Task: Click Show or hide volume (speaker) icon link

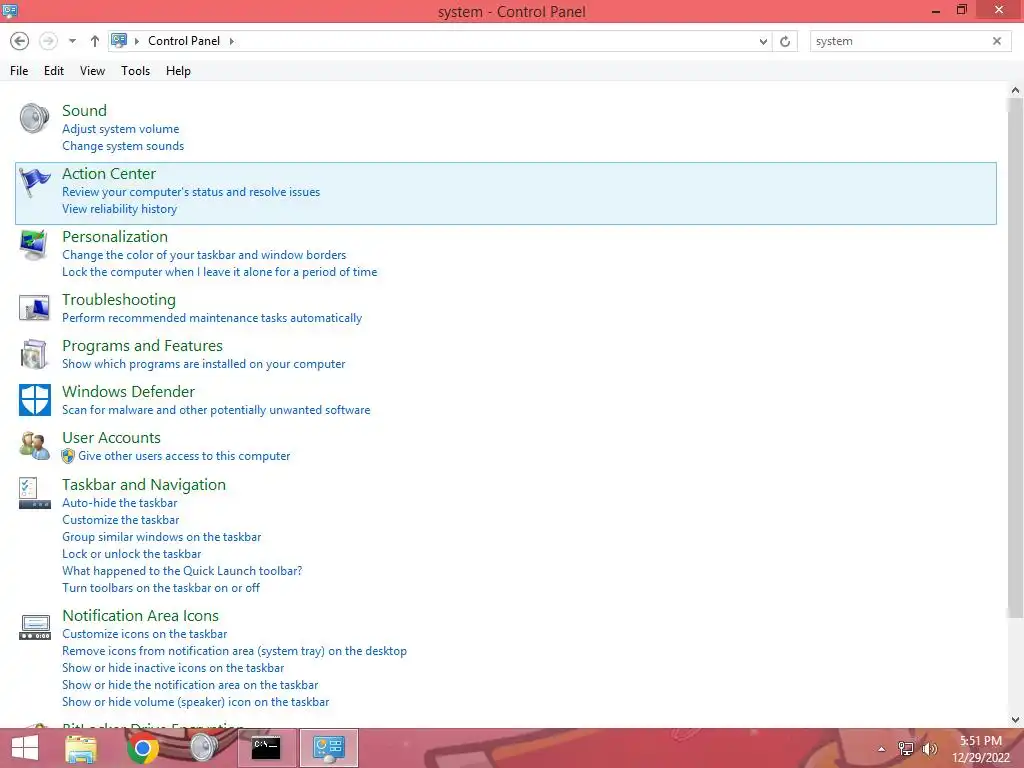Action: click(195, 701)
